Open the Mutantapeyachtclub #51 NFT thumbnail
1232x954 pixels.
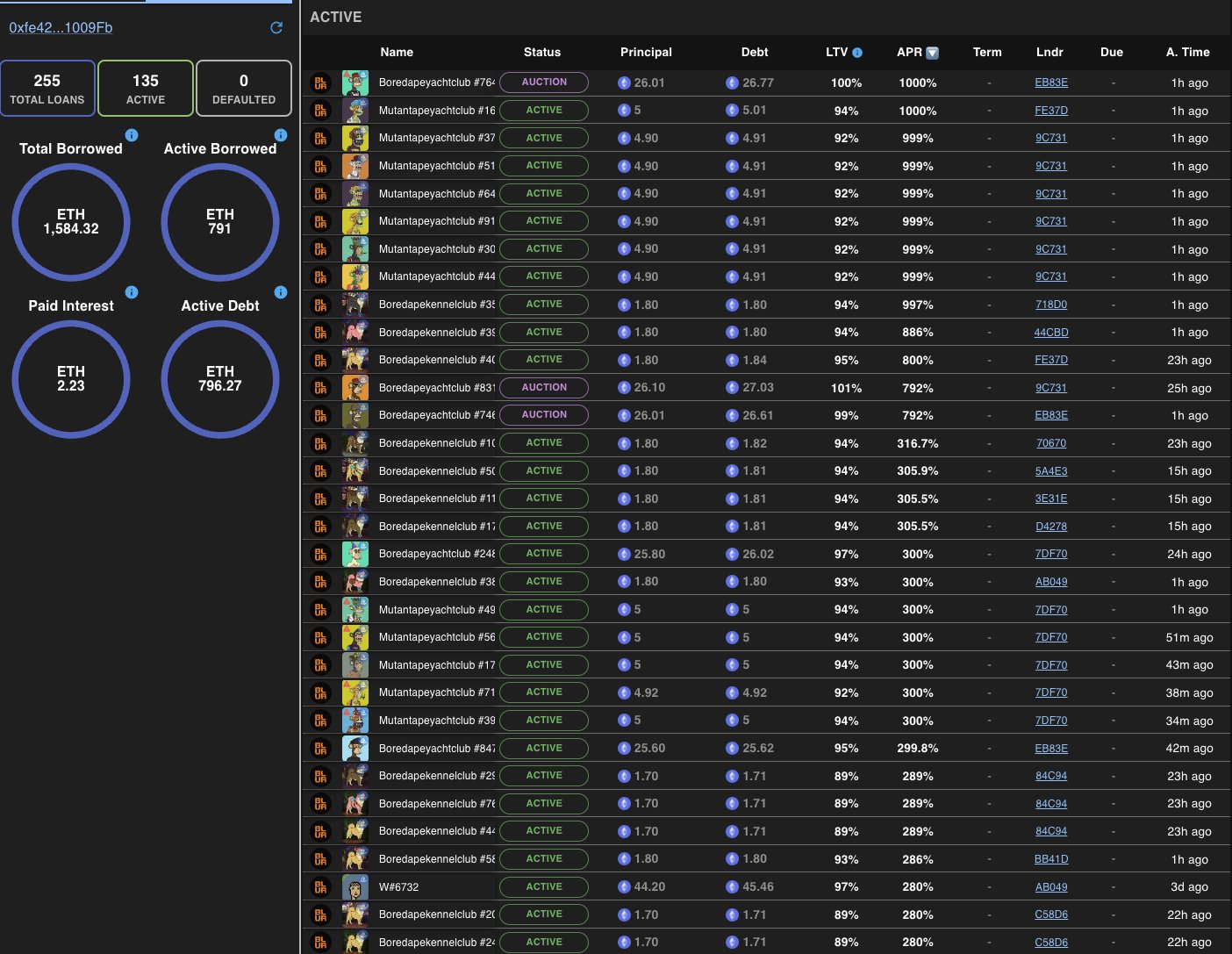pyautogui.click(x=355, y=166)
